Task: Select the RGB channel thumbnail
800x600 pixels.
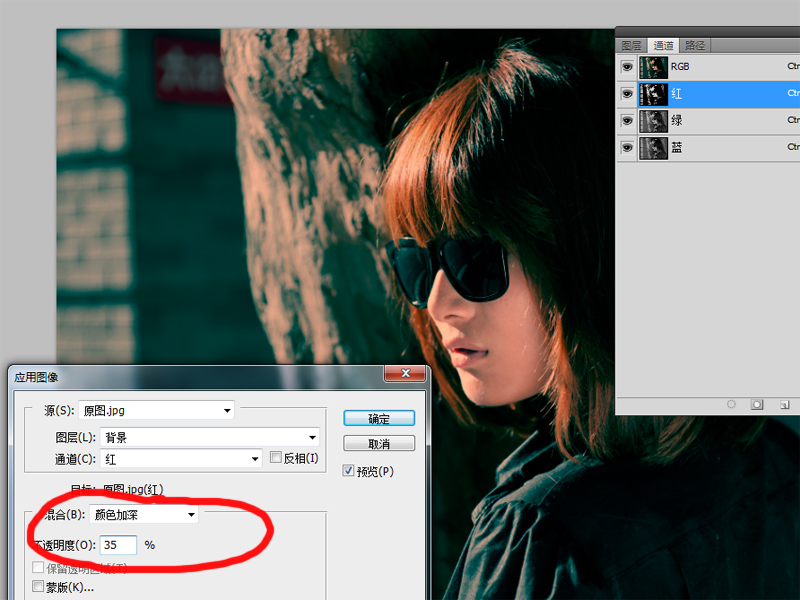Action: coord(653,67)
